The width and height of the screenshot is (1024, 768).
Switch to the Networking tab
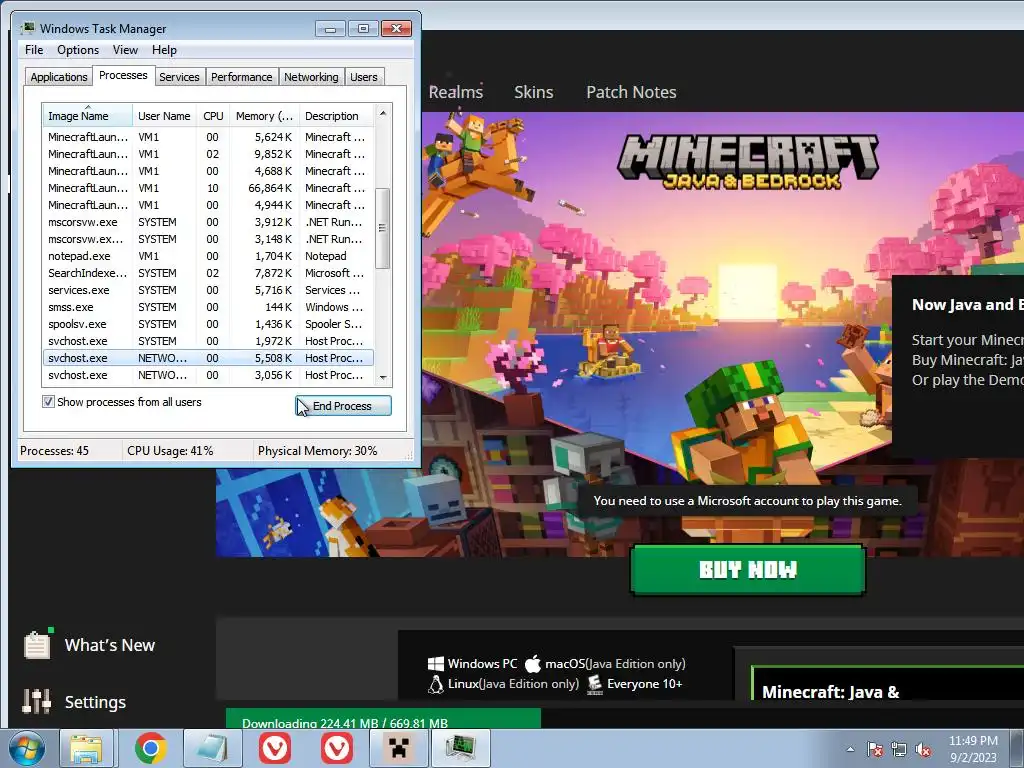pyautogui.click(x=311, y=77)
